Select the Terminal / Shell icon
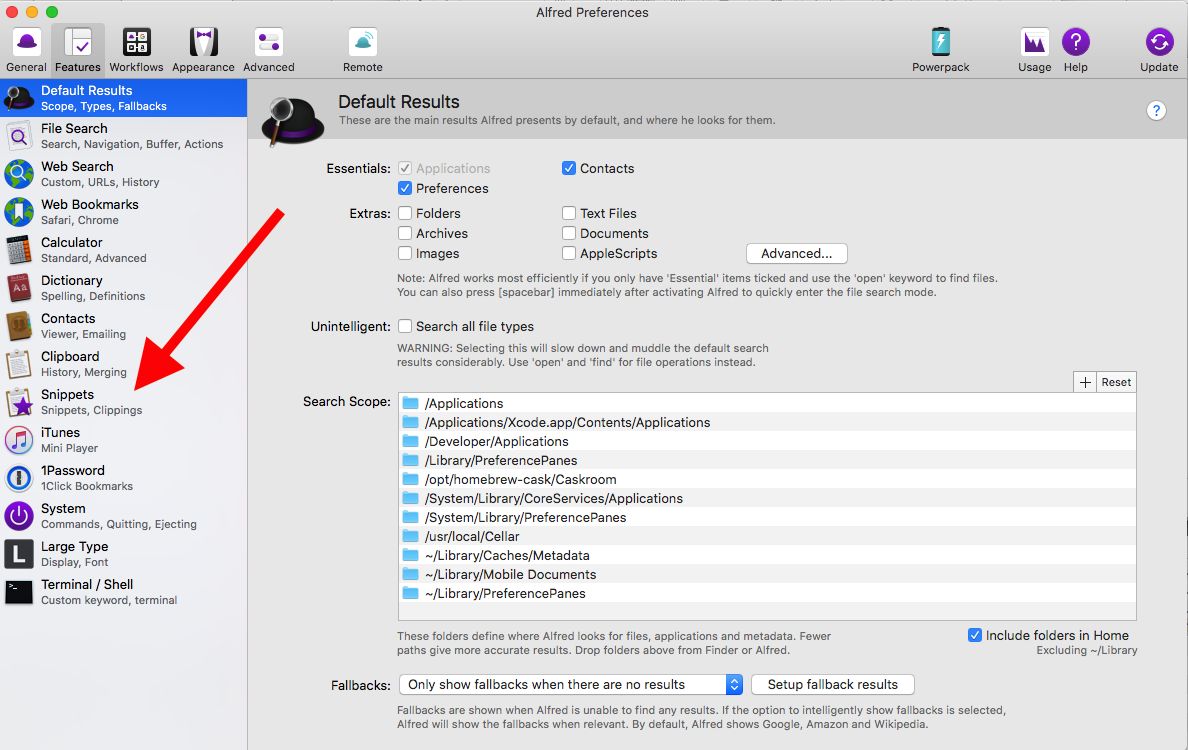 (x=19, y=592)
